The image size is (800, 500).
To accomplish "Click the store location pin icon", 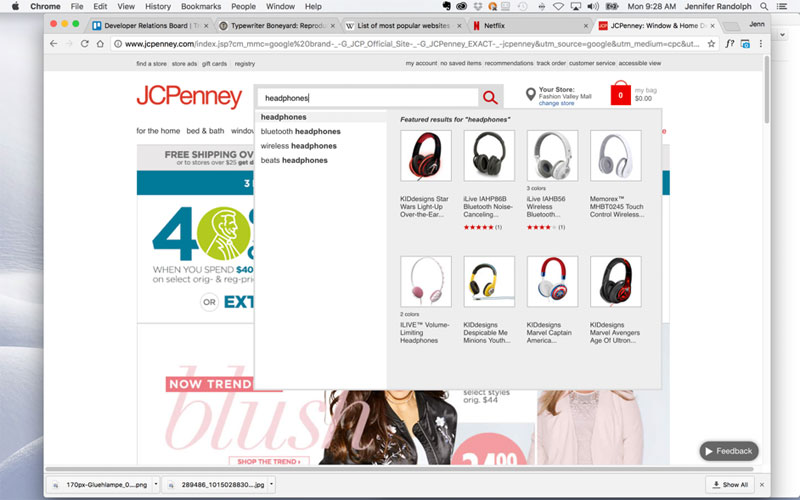I will (531, 94).
